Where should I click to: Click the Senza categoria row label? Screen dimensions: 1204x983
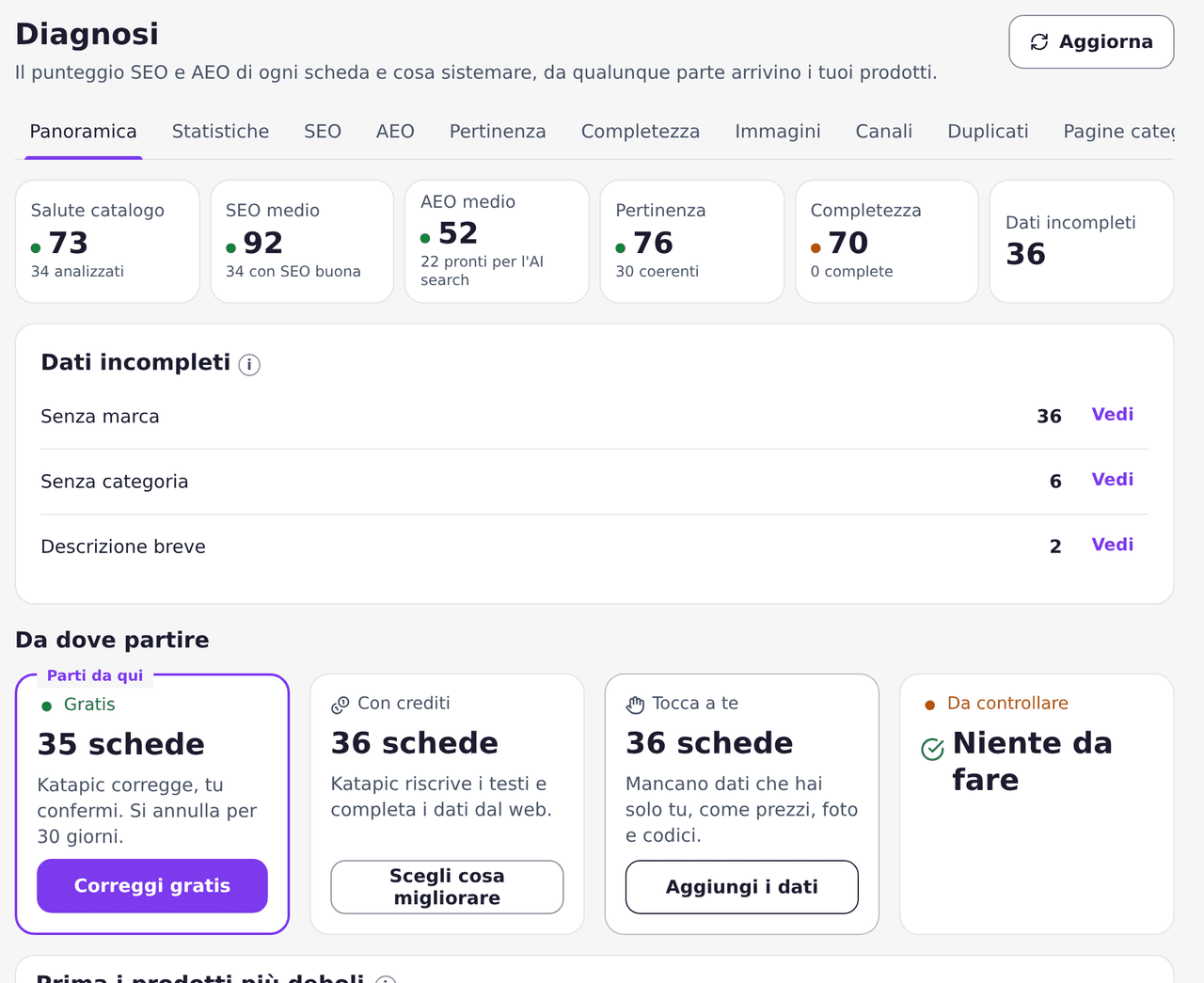point(115,482)
